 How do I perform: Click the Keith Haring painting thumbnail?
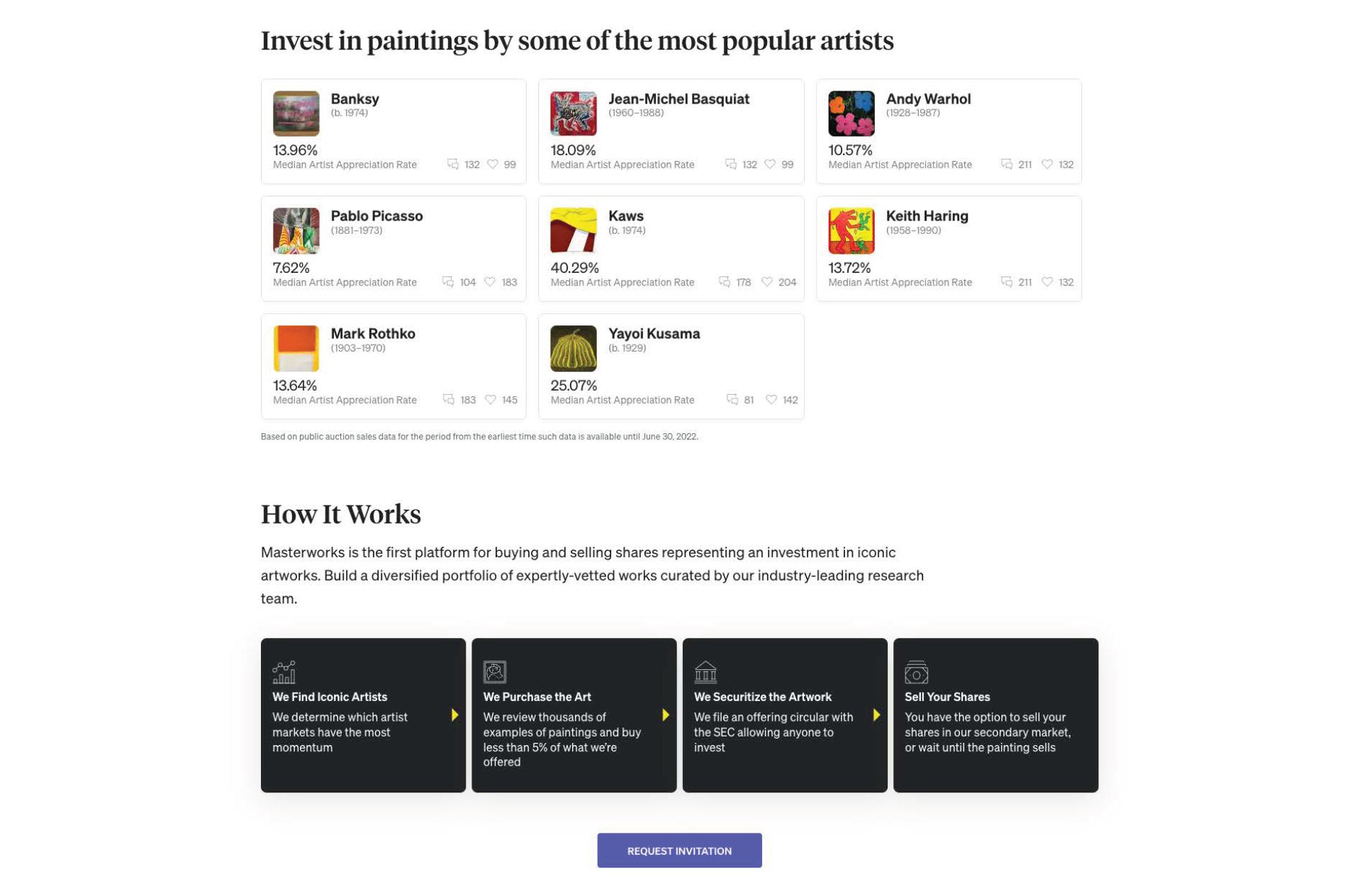pyautogui.click(x=851, y=231)
